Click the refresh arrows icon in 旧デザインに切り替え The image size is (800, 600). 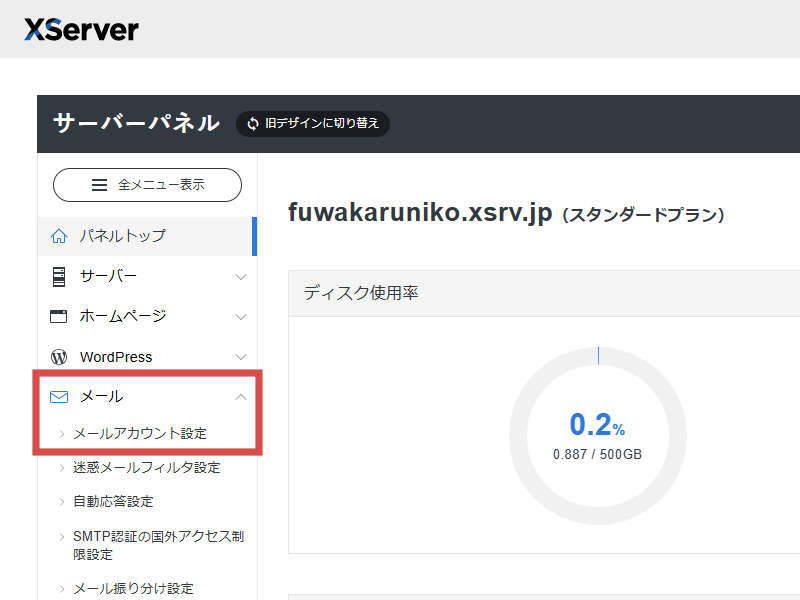click(253, 123)
